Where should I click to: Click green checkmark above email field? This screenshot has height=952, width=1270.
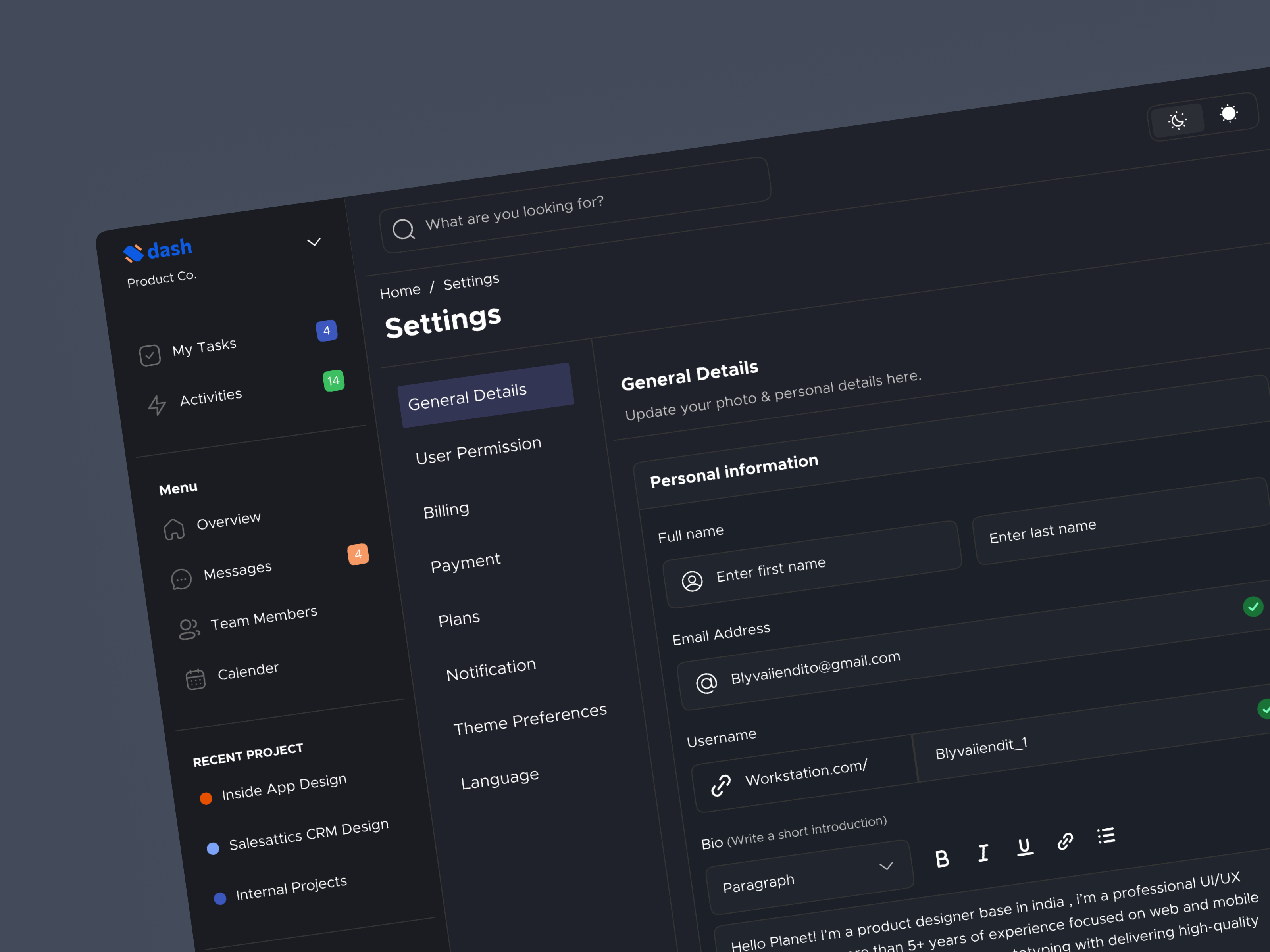tap(1253, 607)
